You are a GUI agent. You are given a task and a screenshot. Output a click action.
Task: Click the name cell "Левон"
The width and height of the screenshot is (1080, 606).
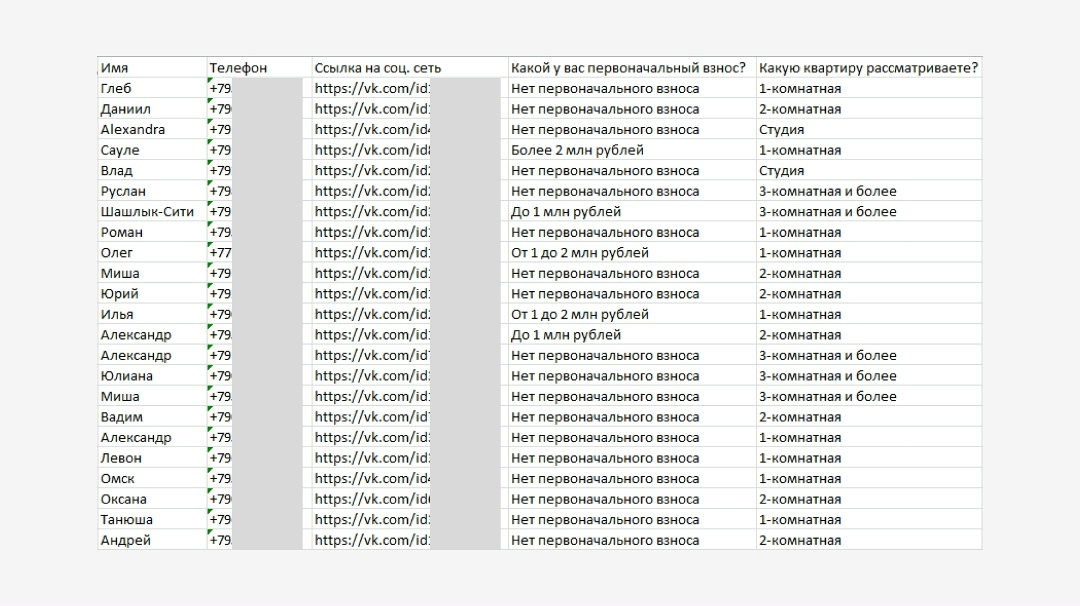(121, 458)
